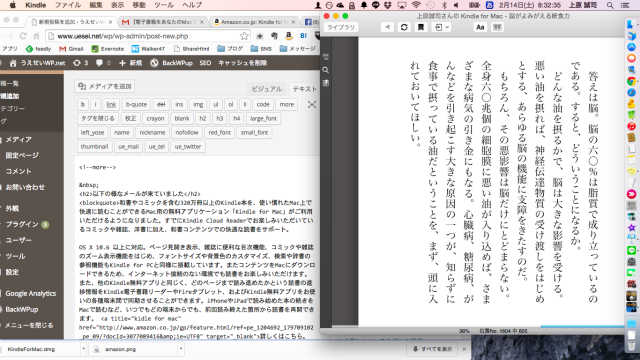Open the ブログ bookmark folder
This screenshot has height=360, width=640.
click(x=230, y=49)
